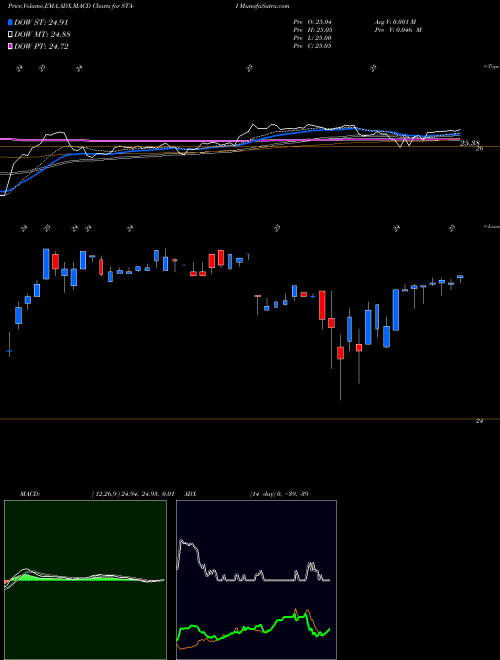Viewport: 500px width, 660px height.
Task: Select the DOW ST: 24.91 label
Action: pyautogui.click(x=41, y=23)
